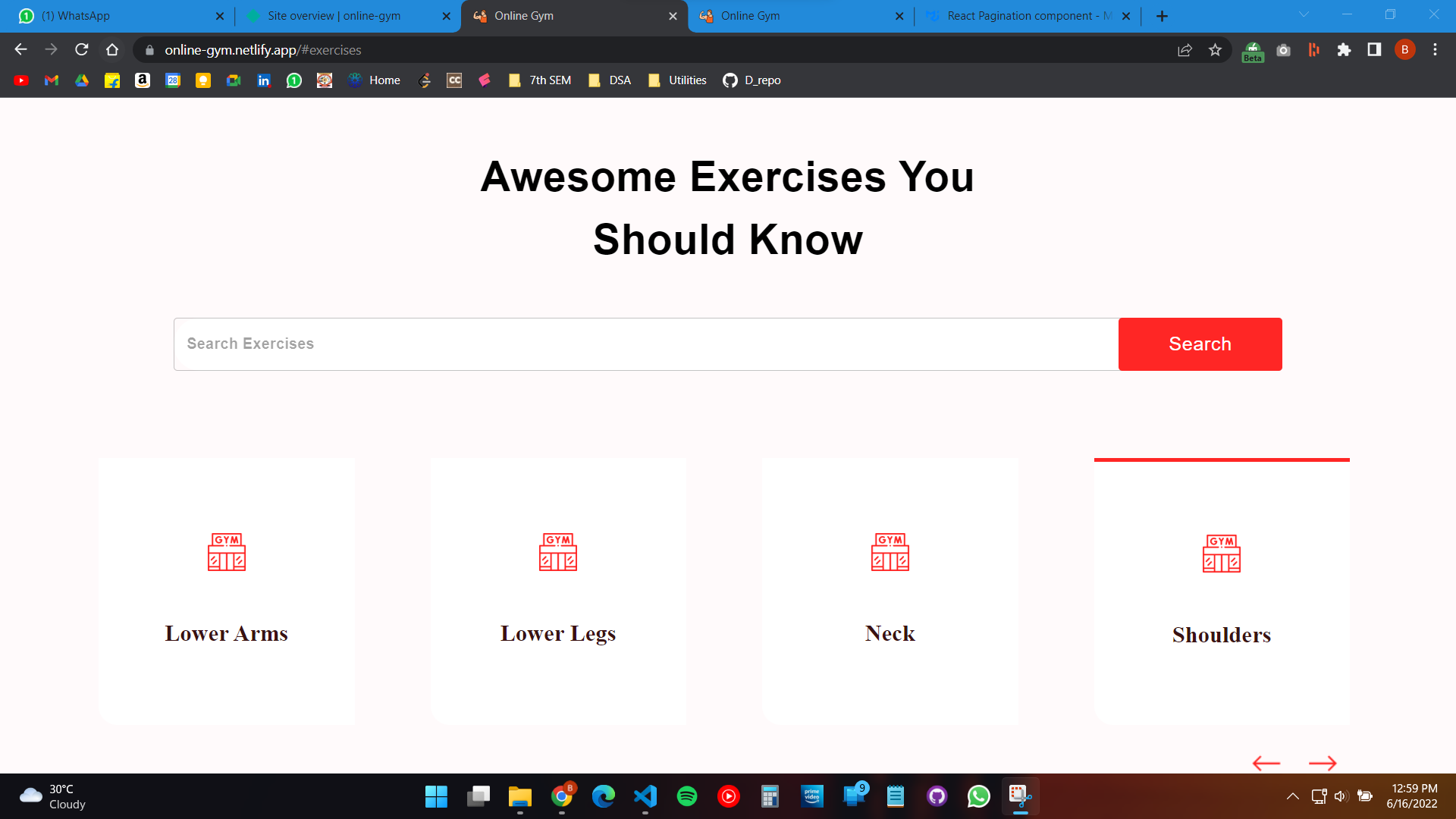
Task: Click the share icon in the address bar
Action: point(1185,49)
